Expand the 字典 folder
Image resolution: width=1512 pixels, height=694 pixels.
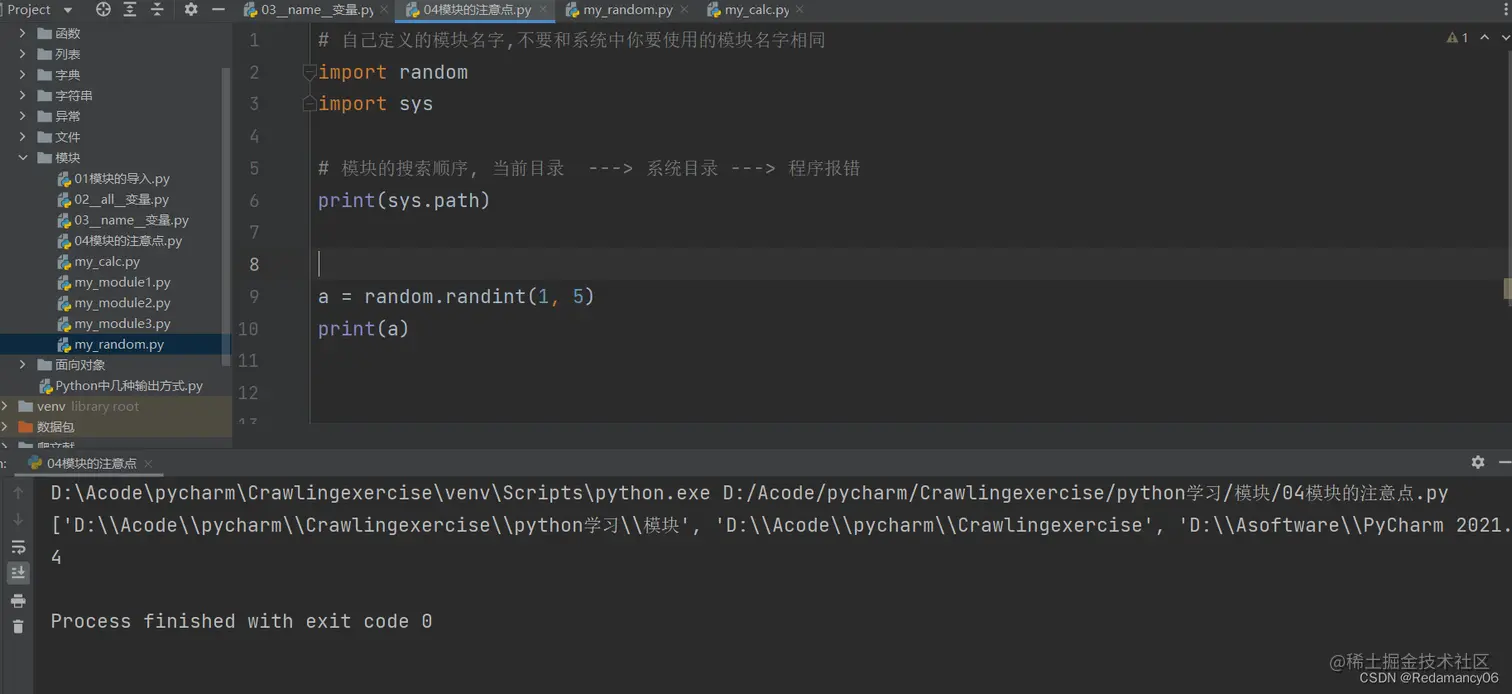point(23,75)
